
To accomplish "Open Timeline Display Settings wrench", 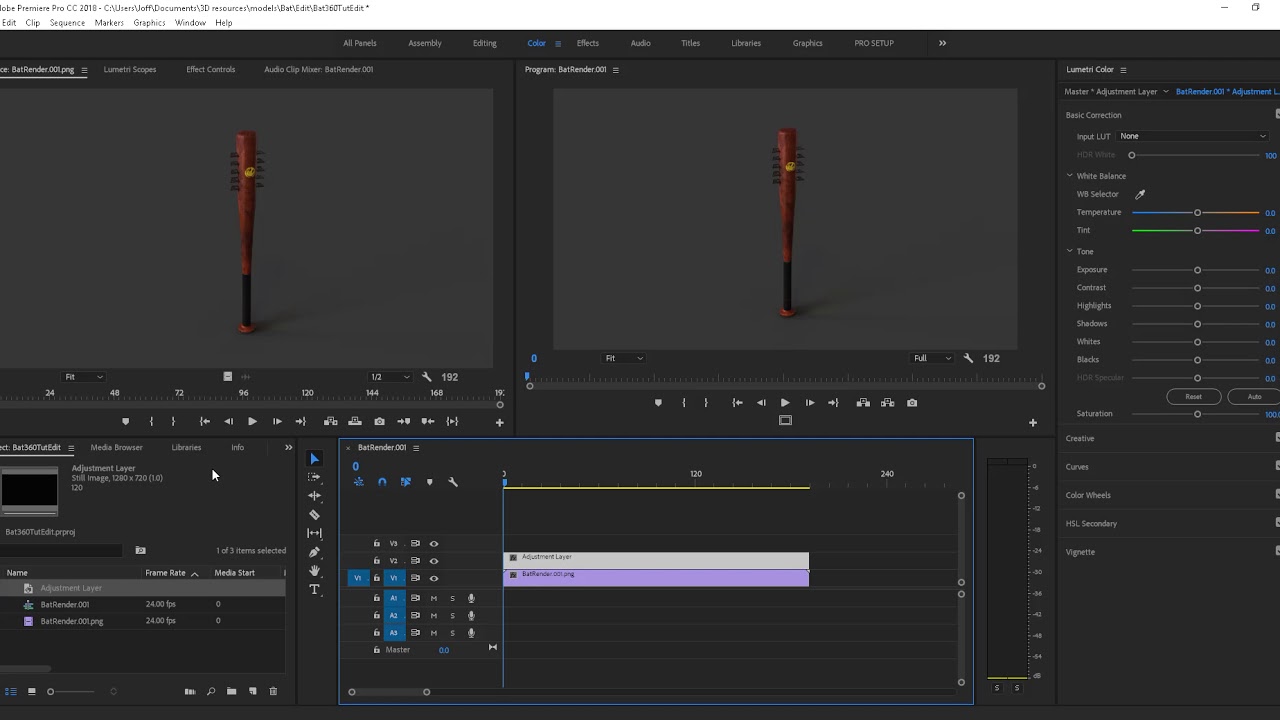I will point(453,482).
